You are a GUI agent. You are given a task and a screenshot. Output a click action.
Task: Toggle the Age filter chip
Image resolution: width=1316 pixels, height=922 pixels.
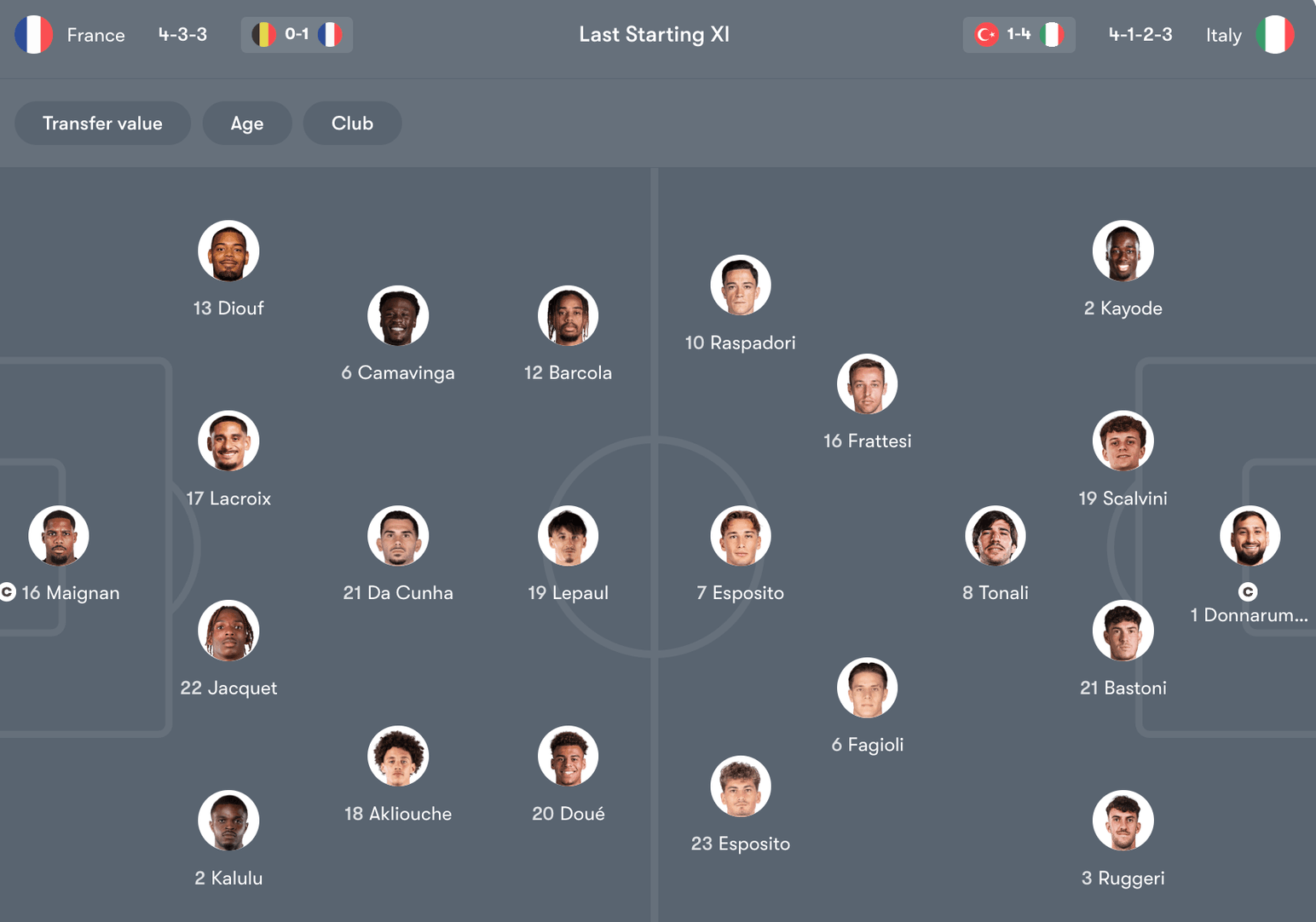(x=247, y=124)
